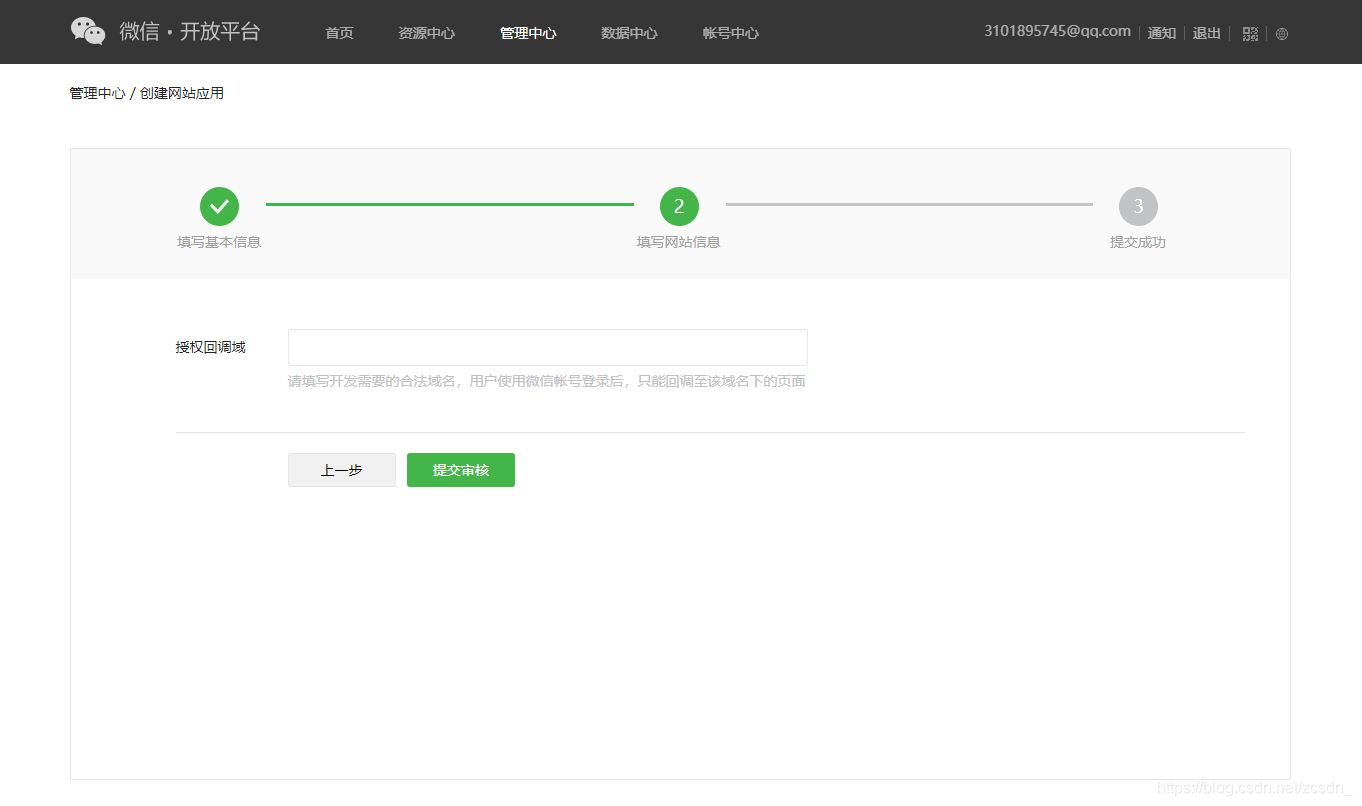Open the 首页 menu item
Image resolution: width=1362 pixels, height=806 pixels.
[339, 33]
